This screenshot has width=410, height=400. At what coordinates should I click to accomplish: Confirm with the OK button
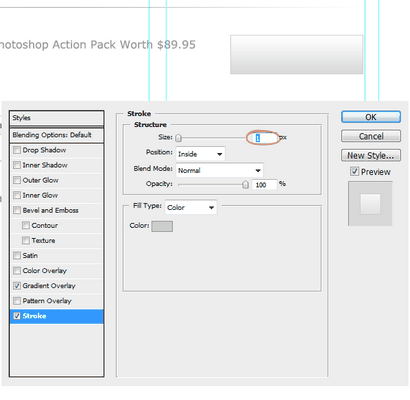click(371, 117)
